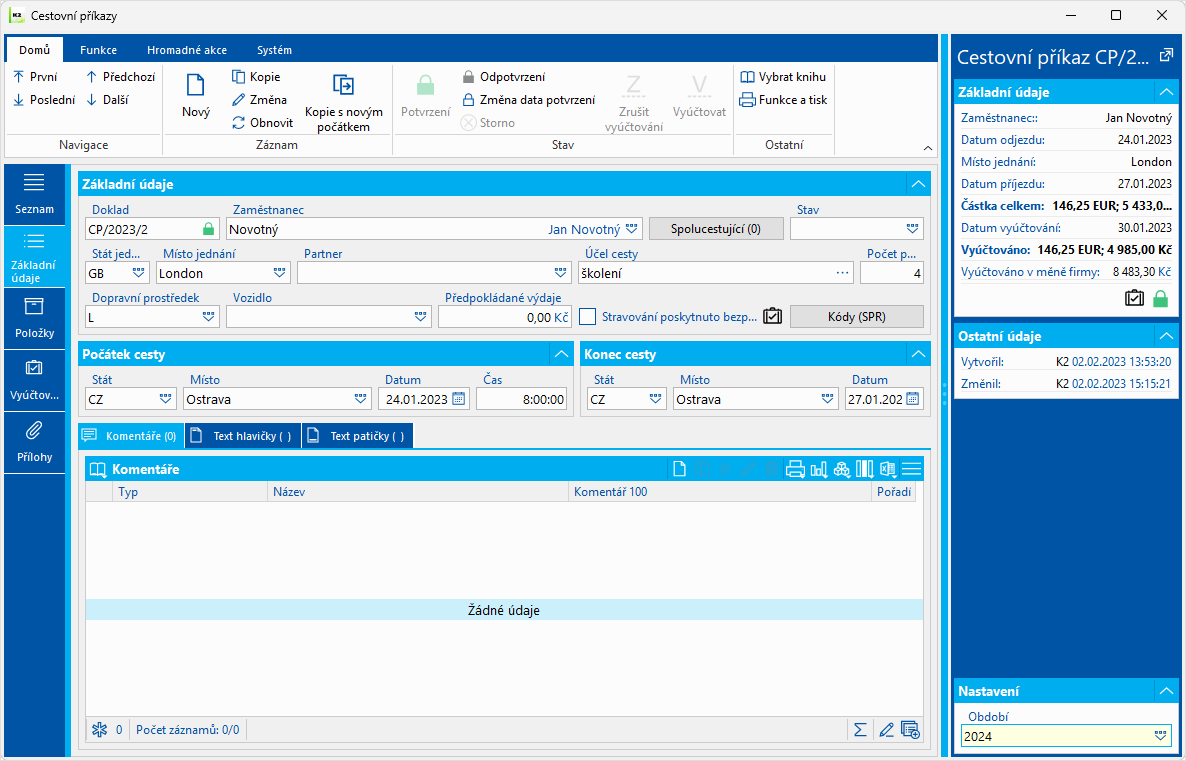This screenshot has height=761, width=1186.
Task: Open the Dopravní prostředek dropdown
Action: [209, 318]
